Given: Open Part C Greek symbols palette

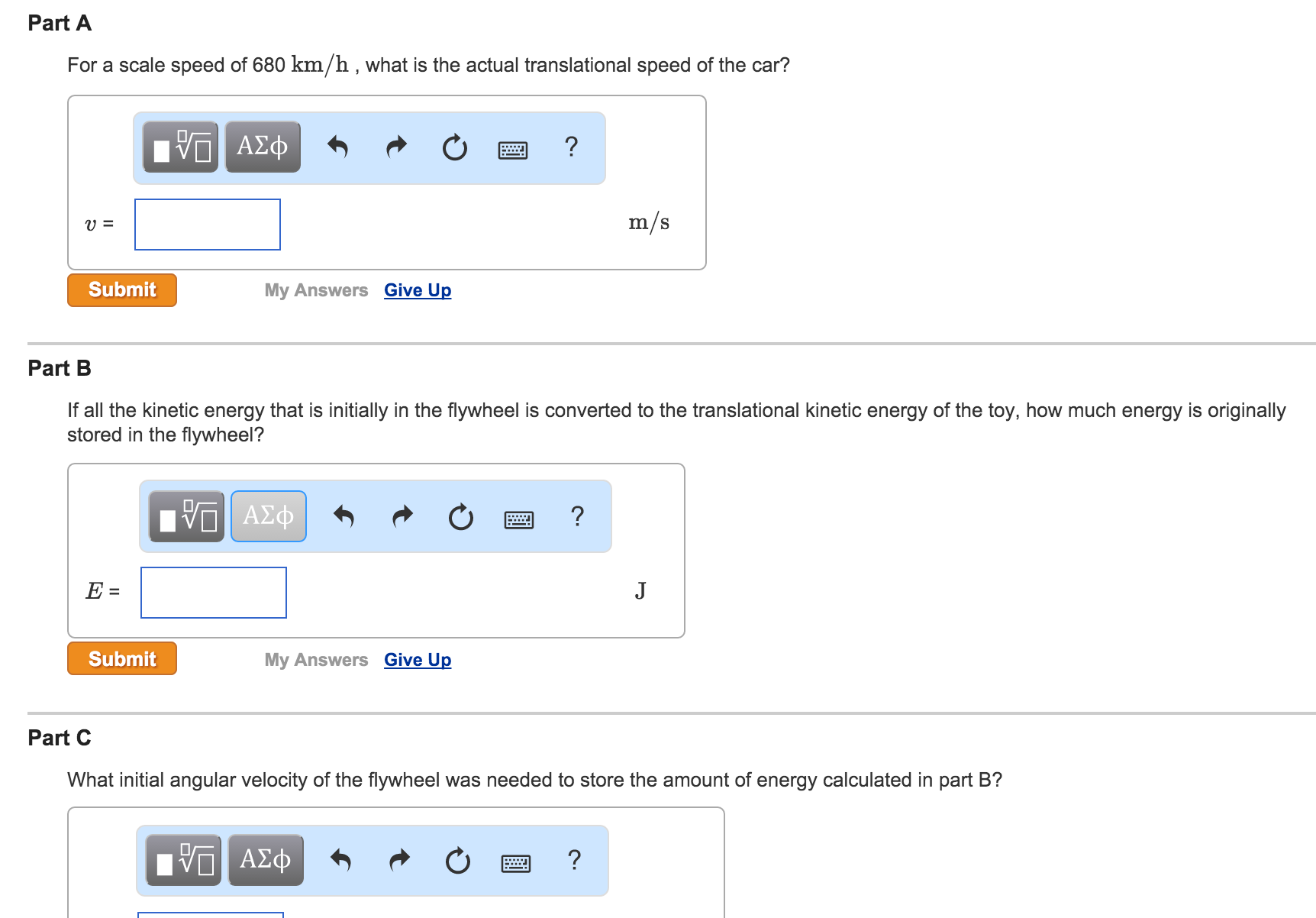Looking at the screenshot, I should click(266, 860).
